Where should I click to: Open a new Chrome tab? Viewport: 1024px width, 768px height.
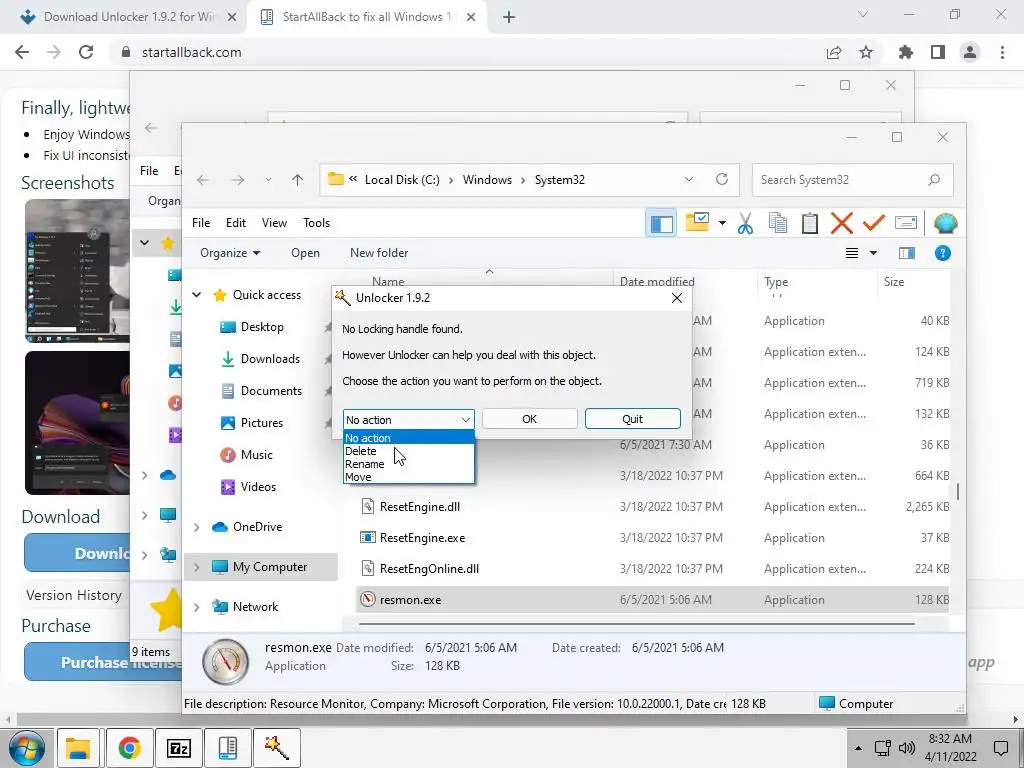(x=509, y=18)
